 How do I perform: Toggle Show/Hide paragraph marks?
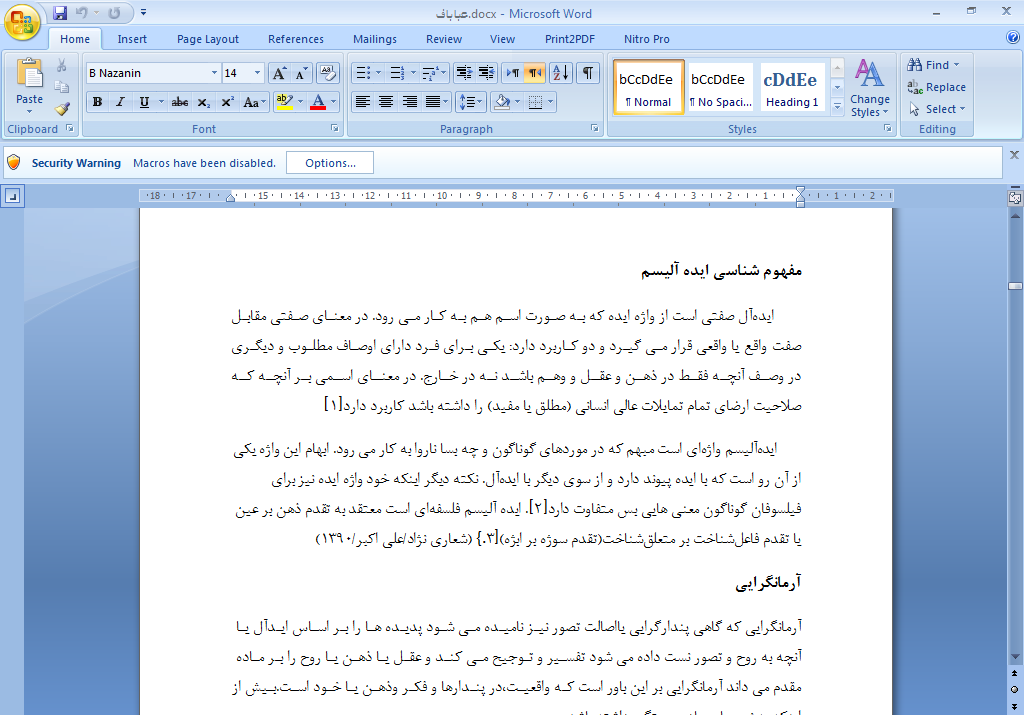[x=589, y=73]
